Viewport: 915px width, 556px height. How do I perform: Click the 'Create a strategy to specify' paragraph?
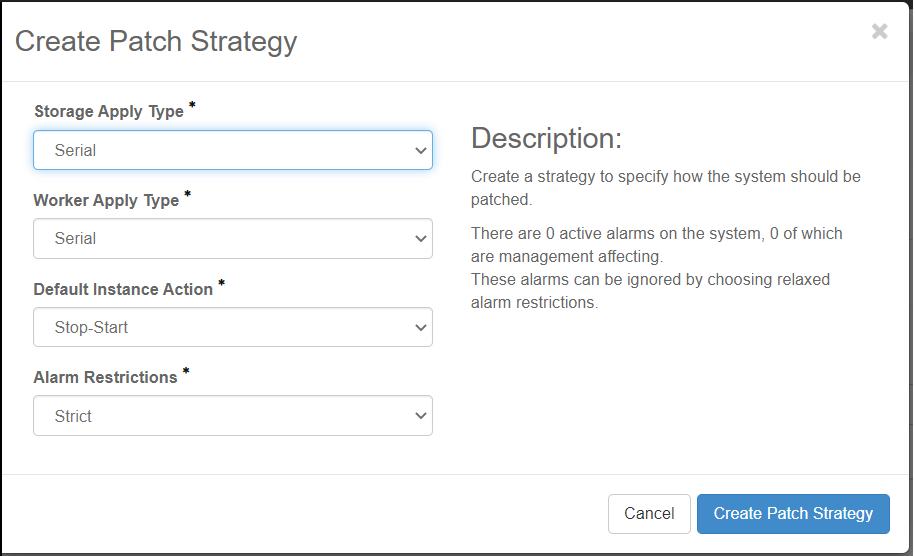[665, 187]
